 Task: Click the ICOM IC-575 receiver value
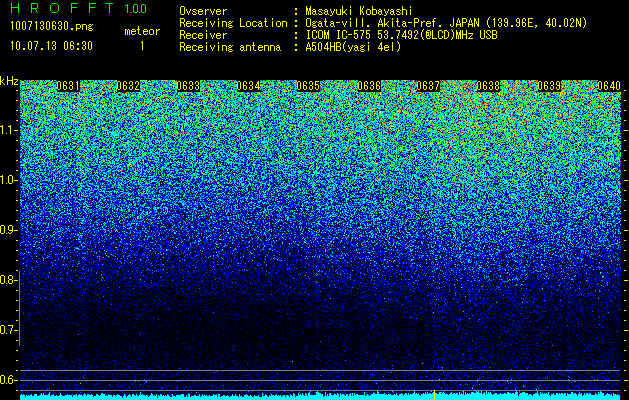(401, 35)
